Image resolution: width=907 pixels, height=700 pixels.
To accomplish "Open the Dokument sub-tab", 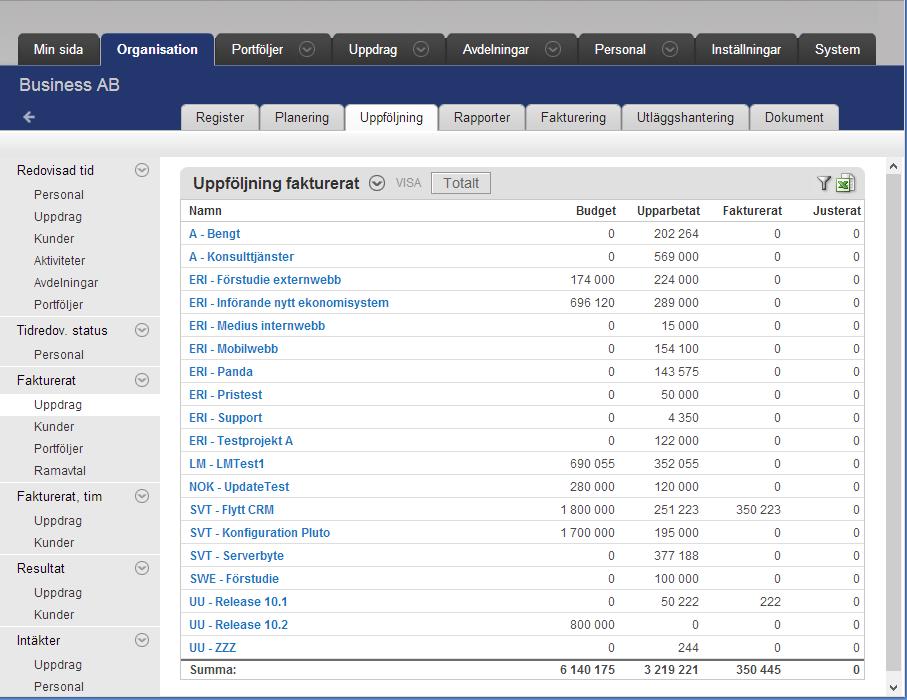I will pos(794,117).
